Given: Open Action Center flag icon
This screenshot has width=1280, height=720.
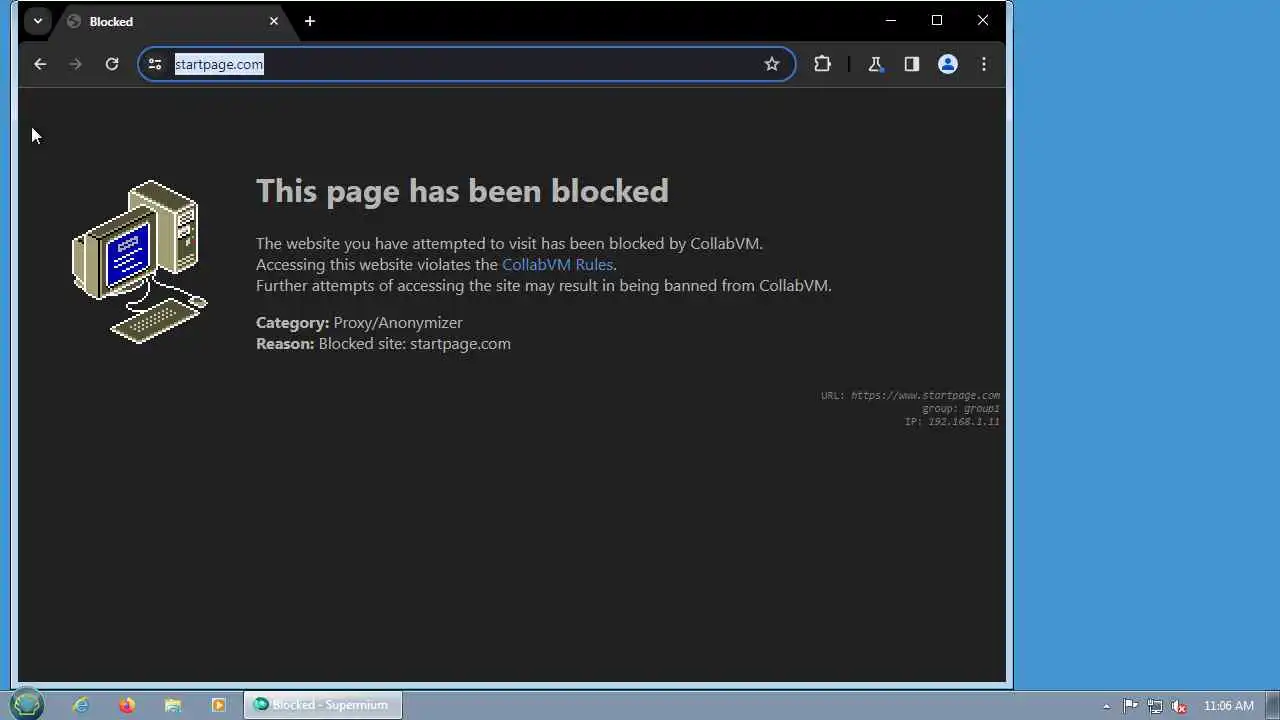Looking at the screenshot, I should pyautogui.click(x=1130, y=706).
